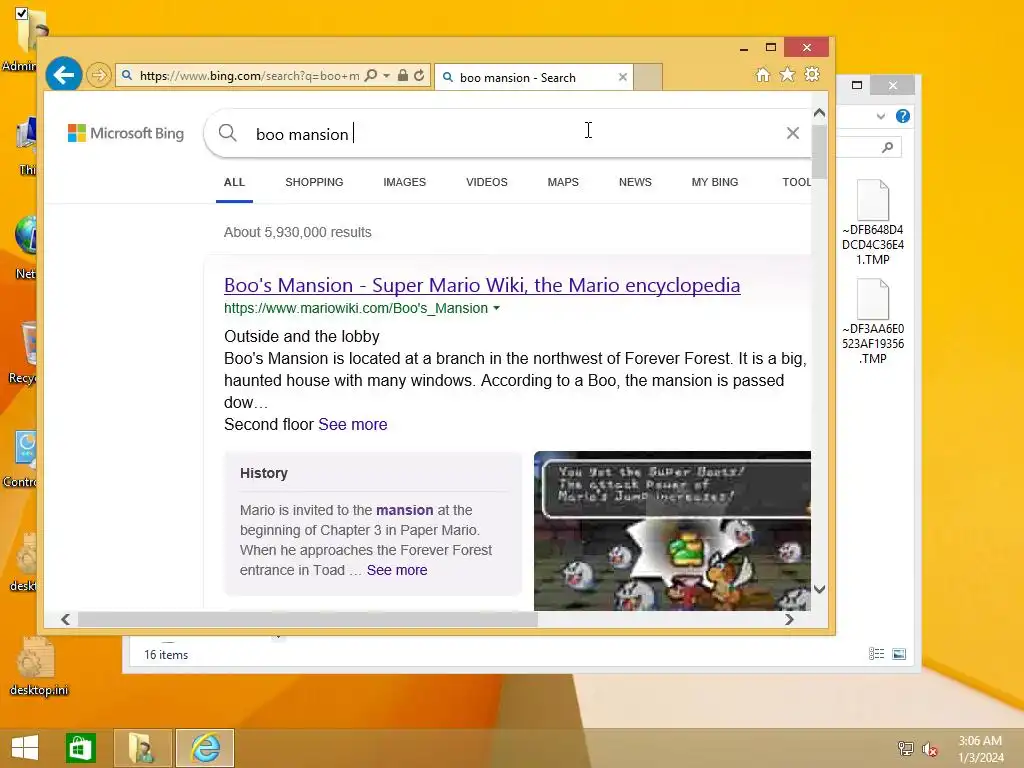This screenshot has width=1024, height=768.
Task: Click desktop.ini icon on desktop
Action: [x=39, y=666]
